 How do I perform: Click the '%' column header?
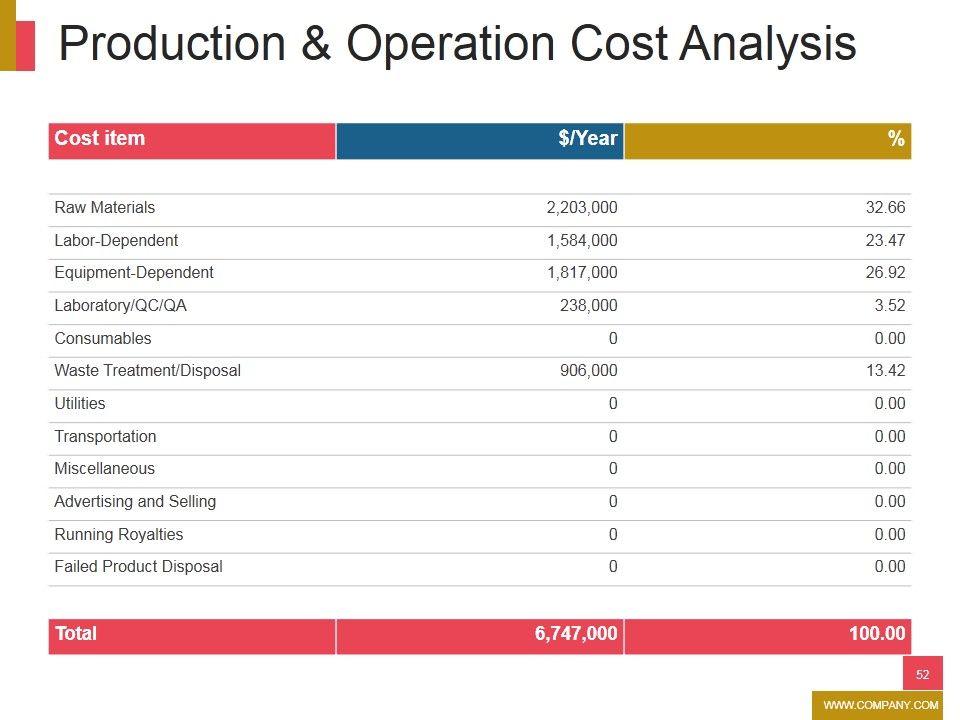(x=895, y=139)
